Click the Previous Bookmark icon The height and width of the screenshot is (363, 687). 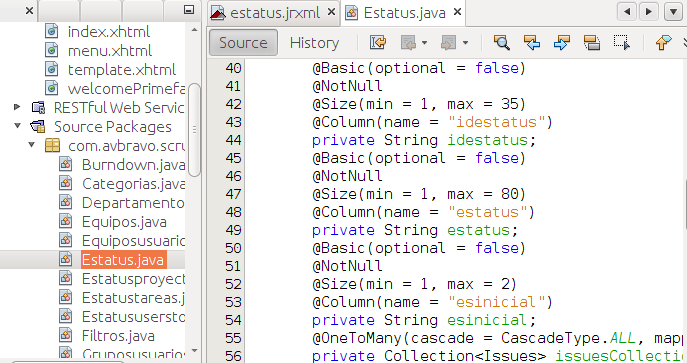click(x=663, y=42)
